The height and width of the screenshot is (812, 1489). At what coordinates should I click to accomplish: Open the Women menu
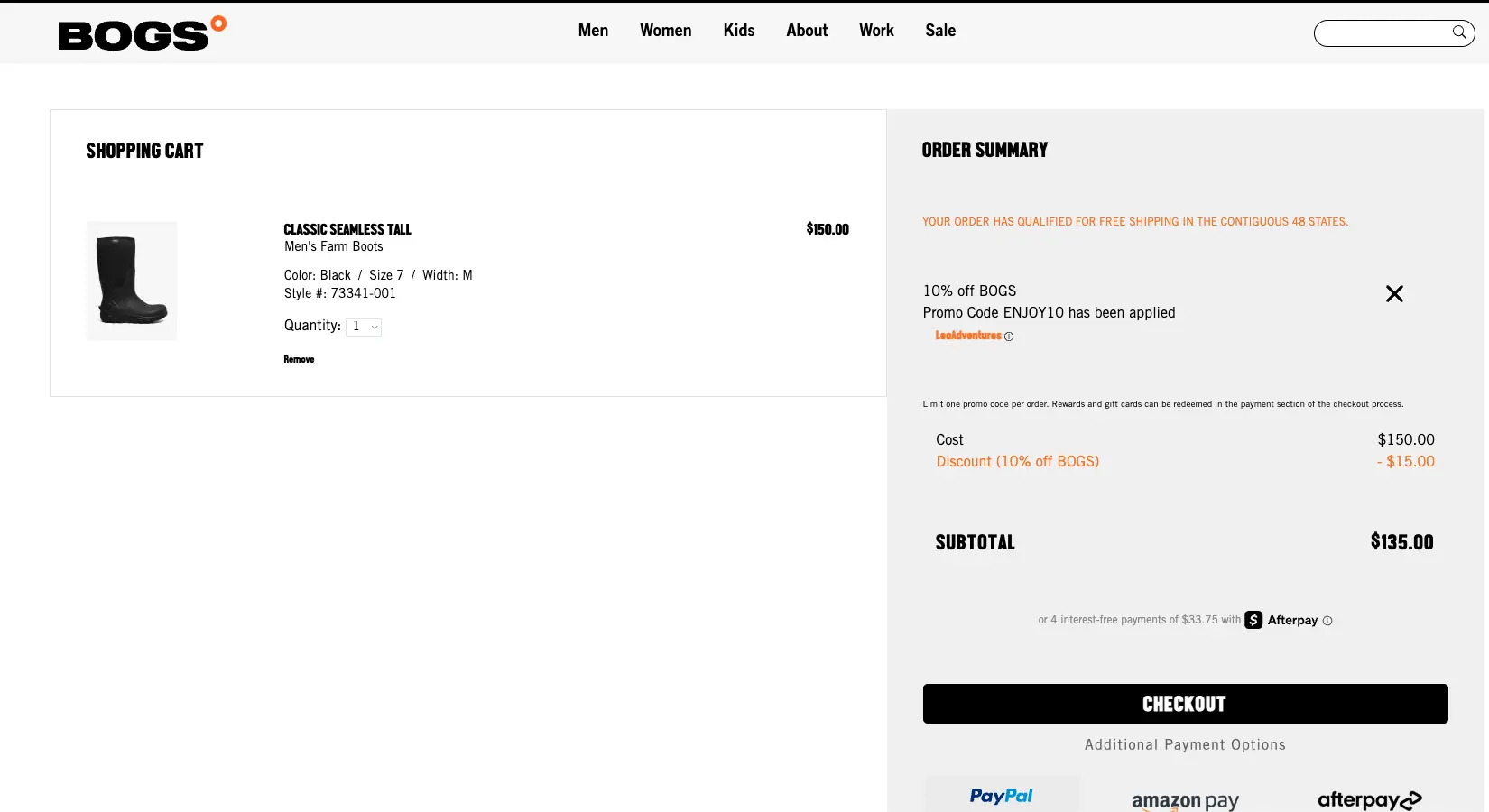click(666, 31)
